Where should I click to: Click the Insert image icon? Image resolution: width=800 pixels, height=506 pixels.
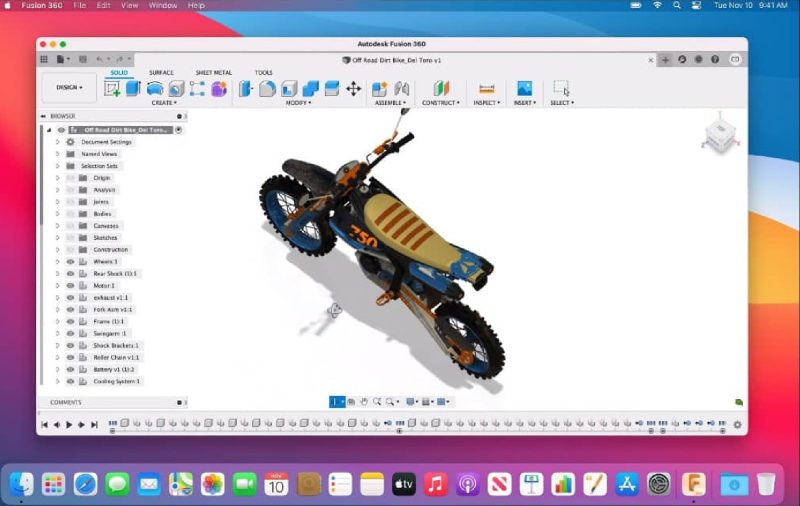[x=524, y=88]
